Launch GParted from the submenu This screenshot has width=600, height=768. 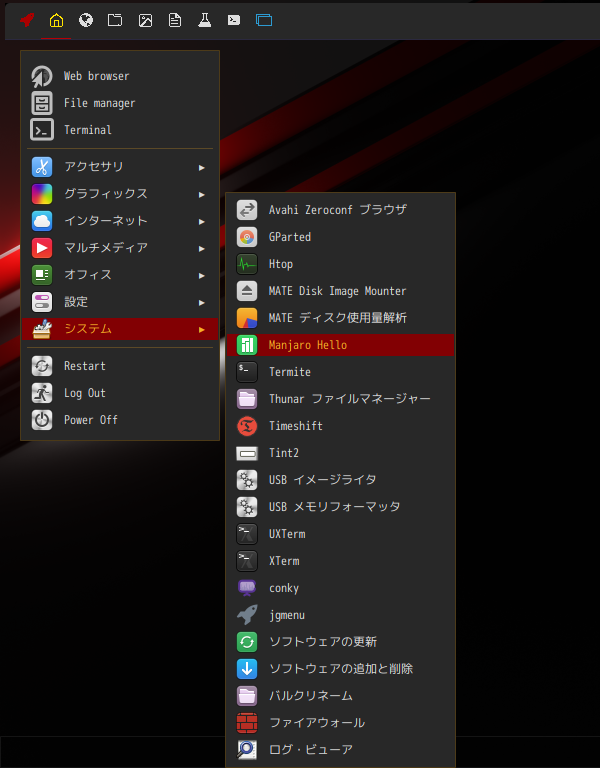click(x=341, y=237)
